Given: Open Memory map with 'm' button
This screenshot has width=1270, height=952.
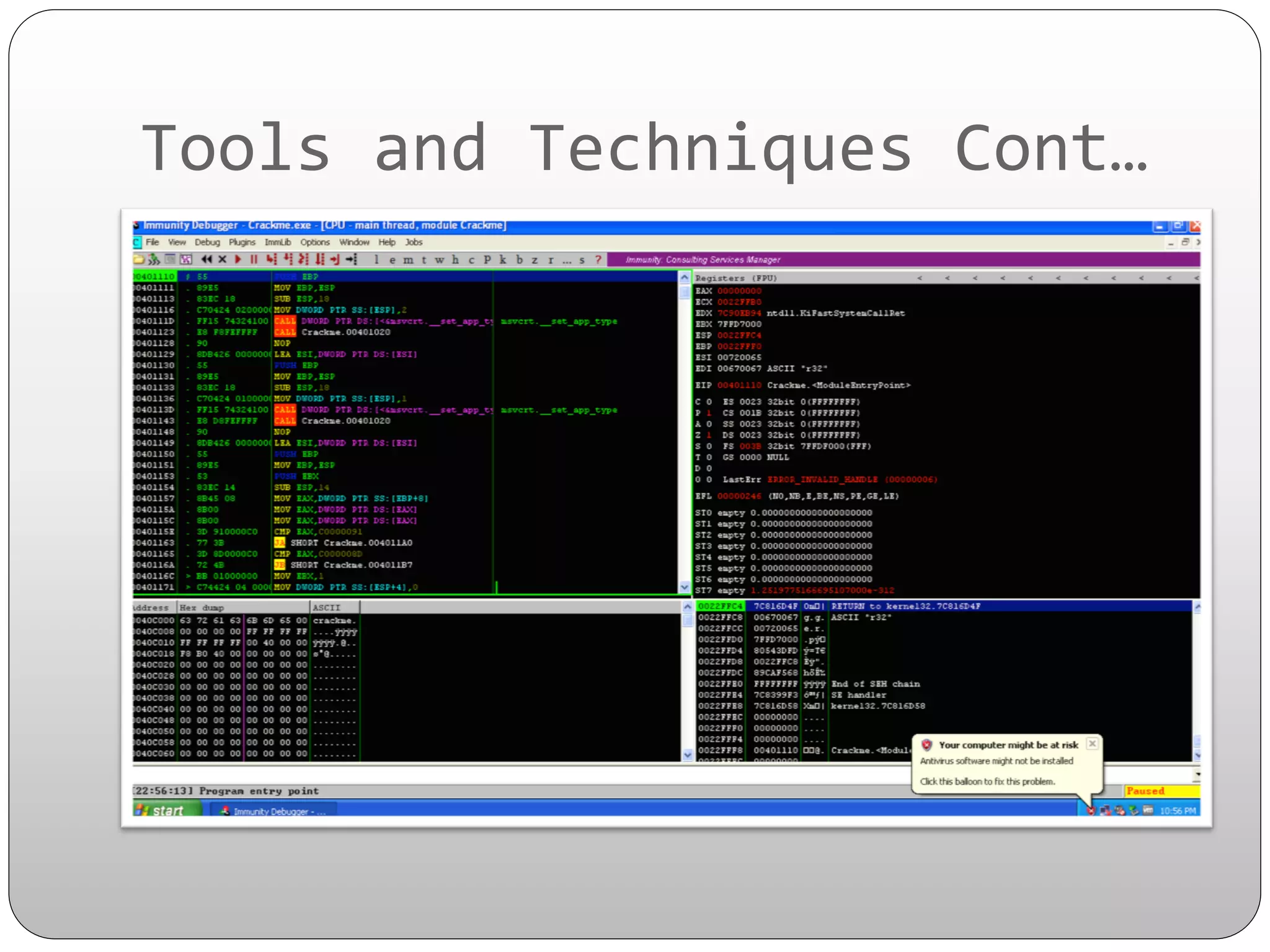Looking at the screenshot, I should click(408, 260).
